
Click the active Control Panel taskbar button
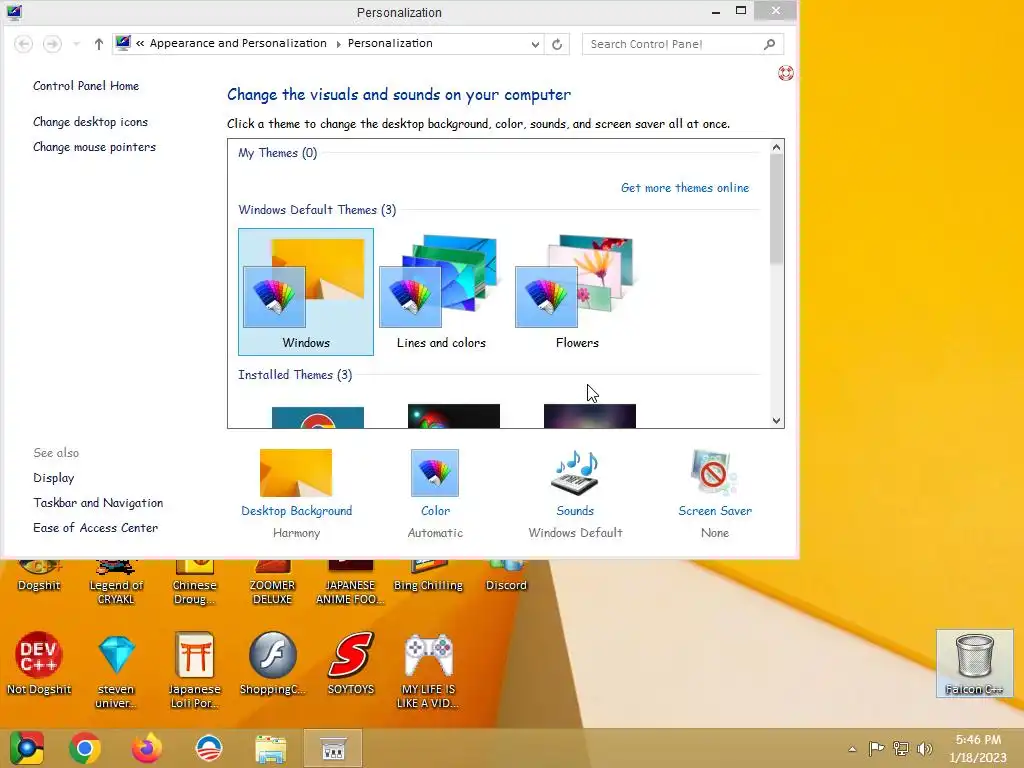tap(333, 748)
